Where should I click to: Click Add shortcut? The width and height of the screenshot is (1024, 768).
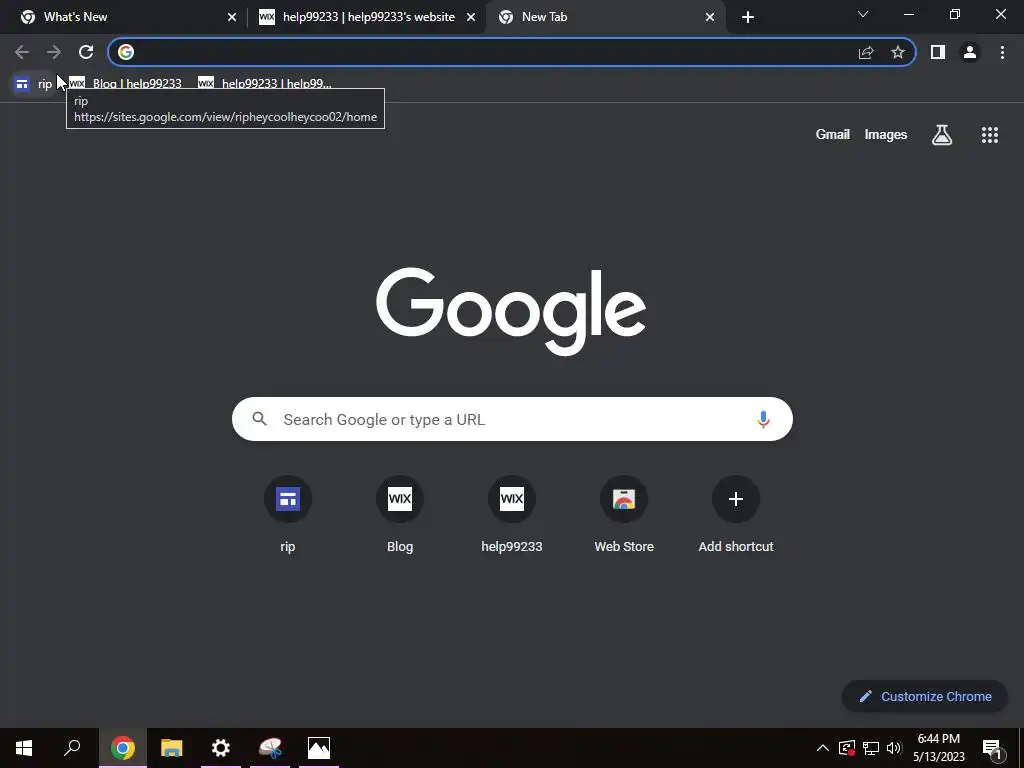click(x=736, y=516)
